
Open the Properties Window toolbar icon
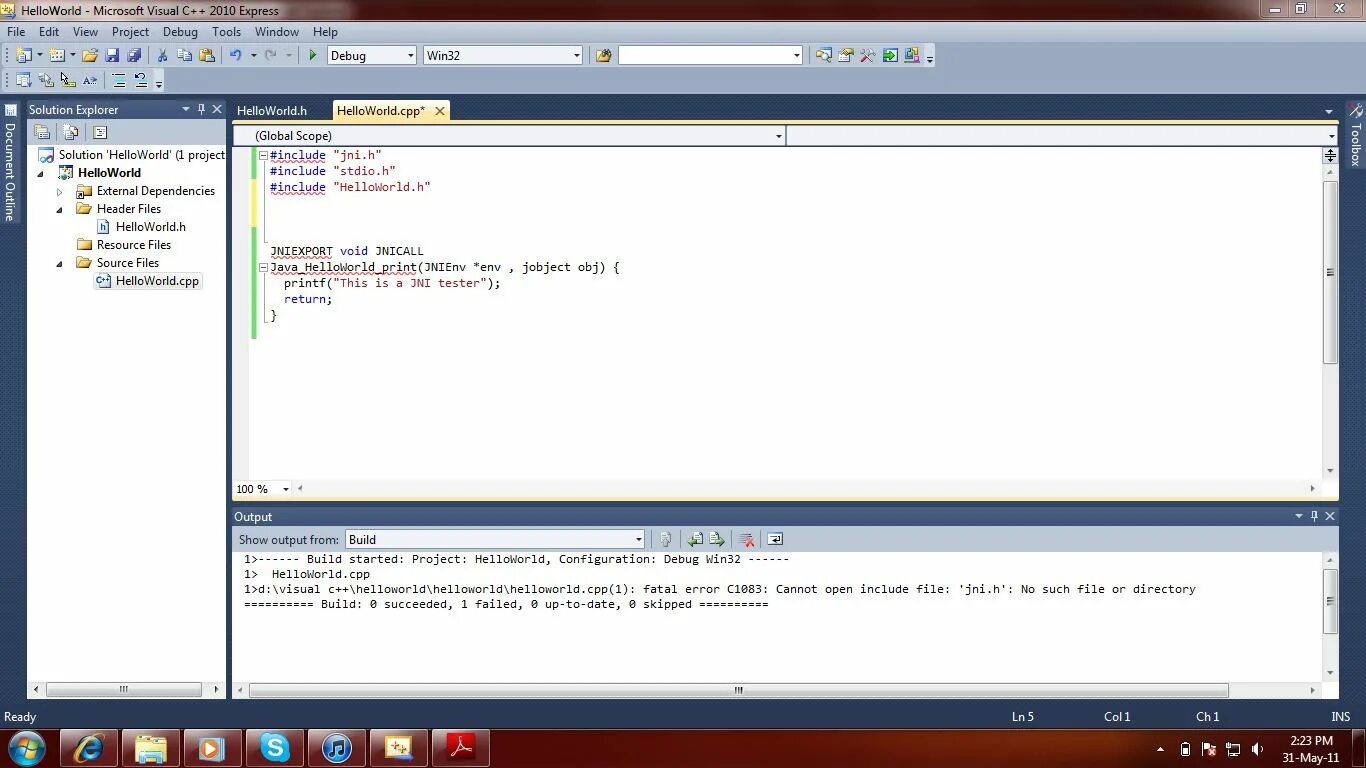click(845, 56)
